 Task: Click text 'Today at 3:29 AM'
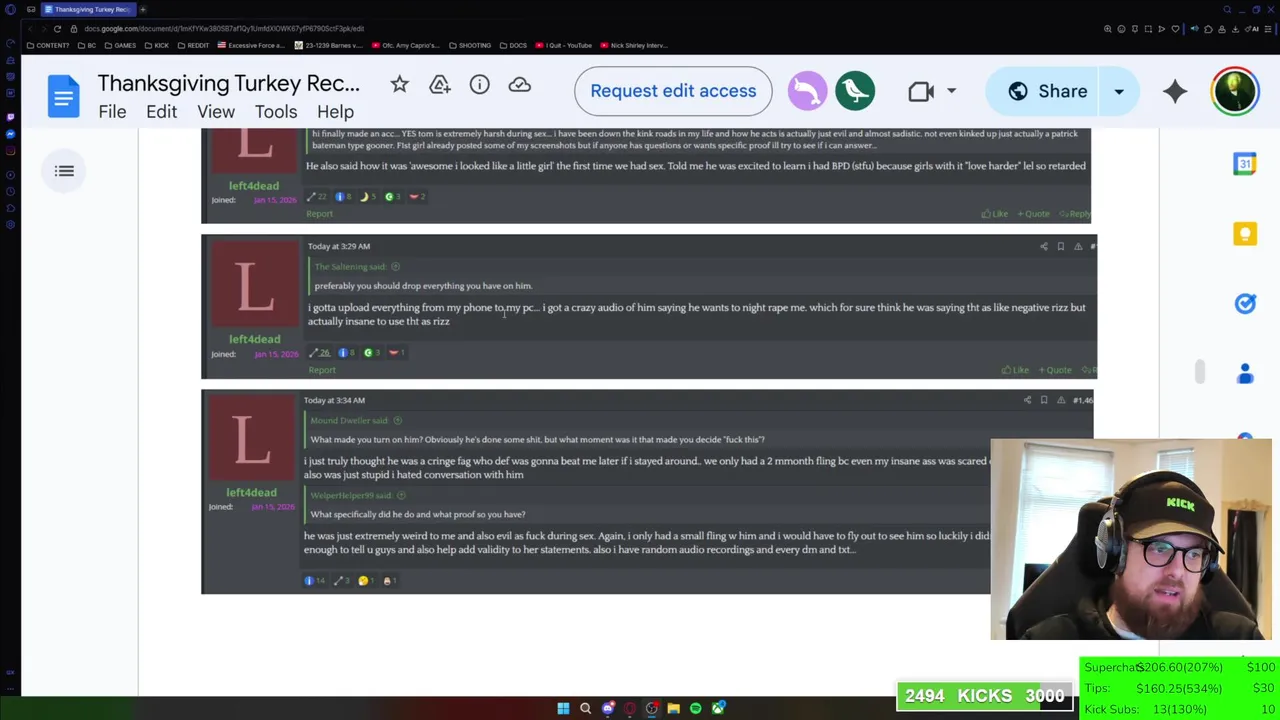pyautogui.click(x=339, y=246)
